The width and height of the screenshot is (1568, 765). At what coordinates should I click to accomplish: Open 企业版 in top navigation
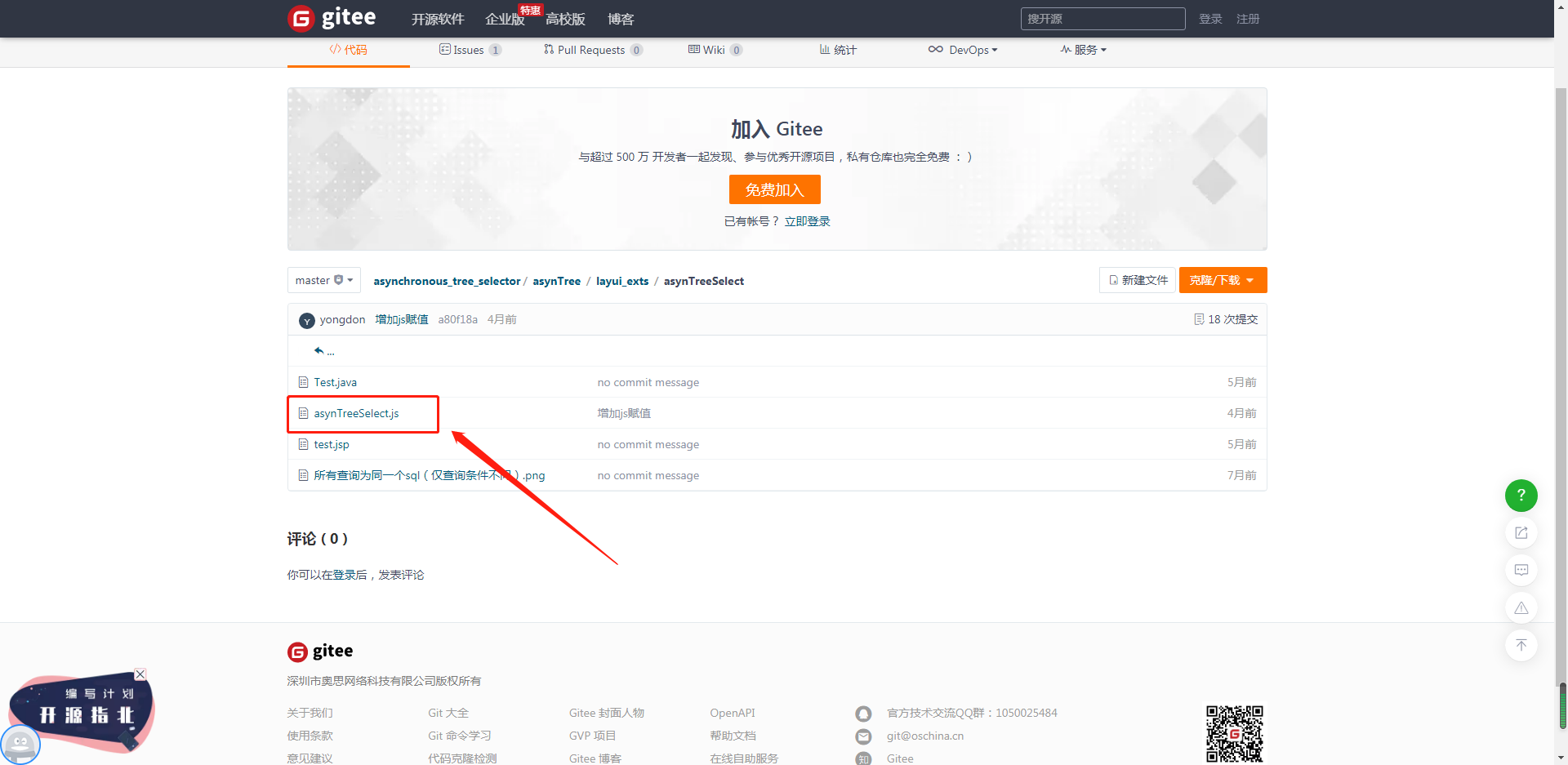(505, 19)
